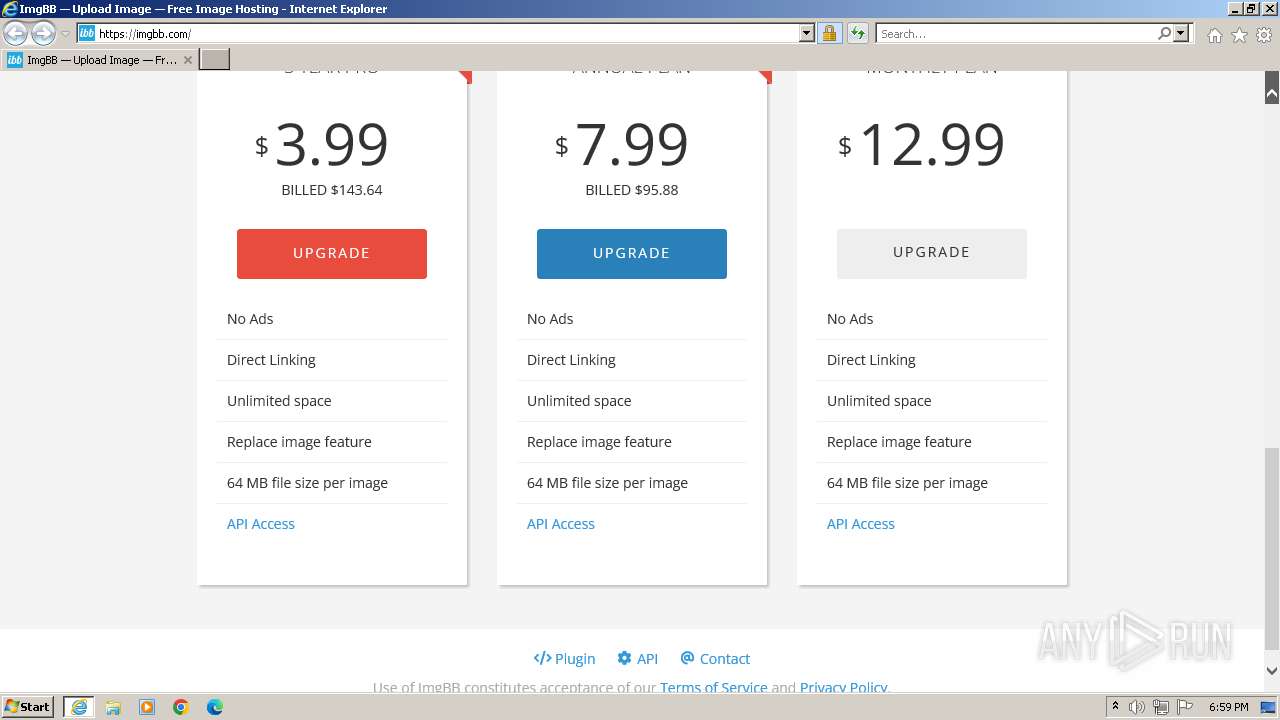Open a new blank tab
Image resolution: width=1280 pixels, height=720 pixels.
[215, 59]
